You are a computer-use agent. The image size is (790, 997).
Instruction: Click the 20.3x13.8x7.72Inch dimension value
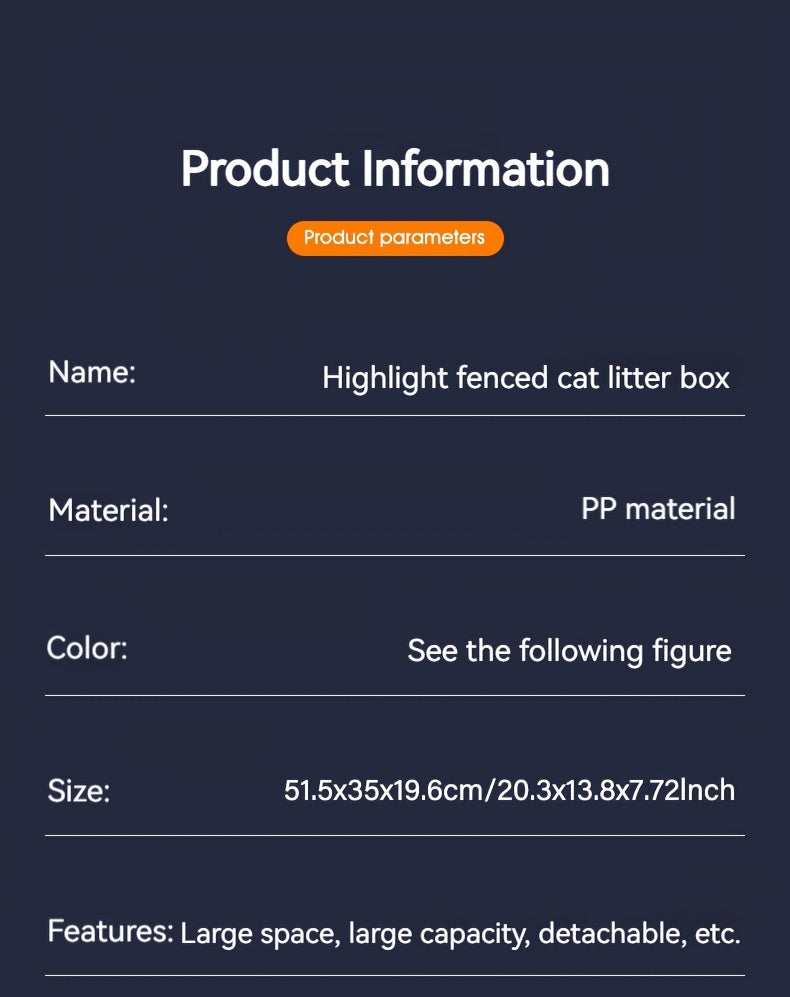[x=616, y=790]
